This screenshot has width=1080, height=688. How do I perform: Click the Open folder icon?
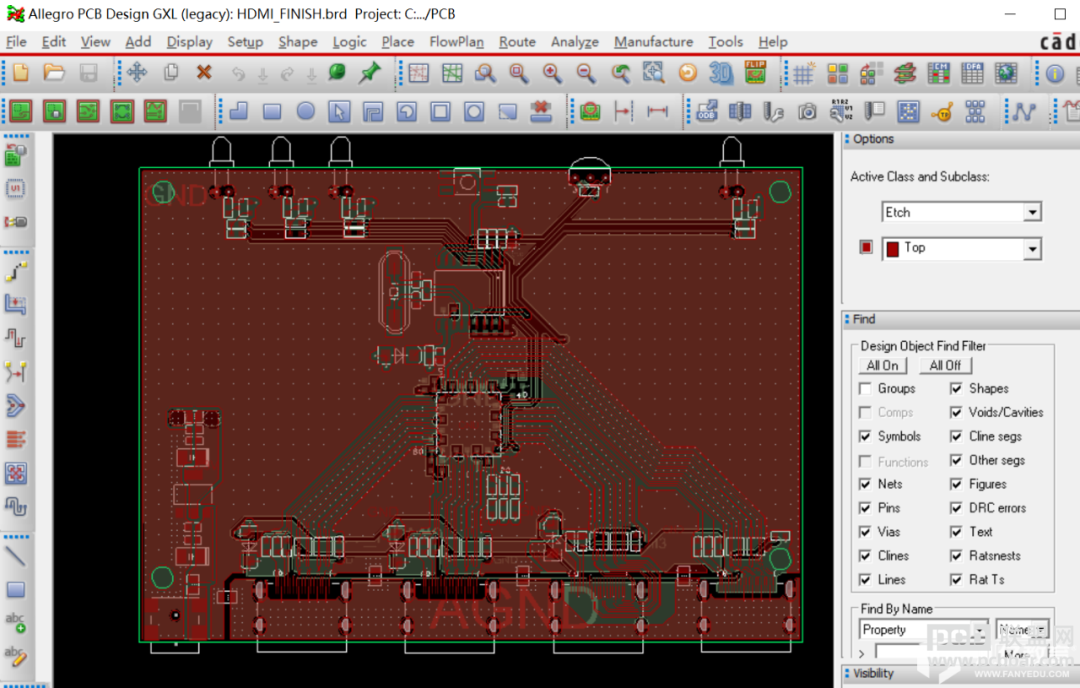pyautogui.click(x=54, y=72)
